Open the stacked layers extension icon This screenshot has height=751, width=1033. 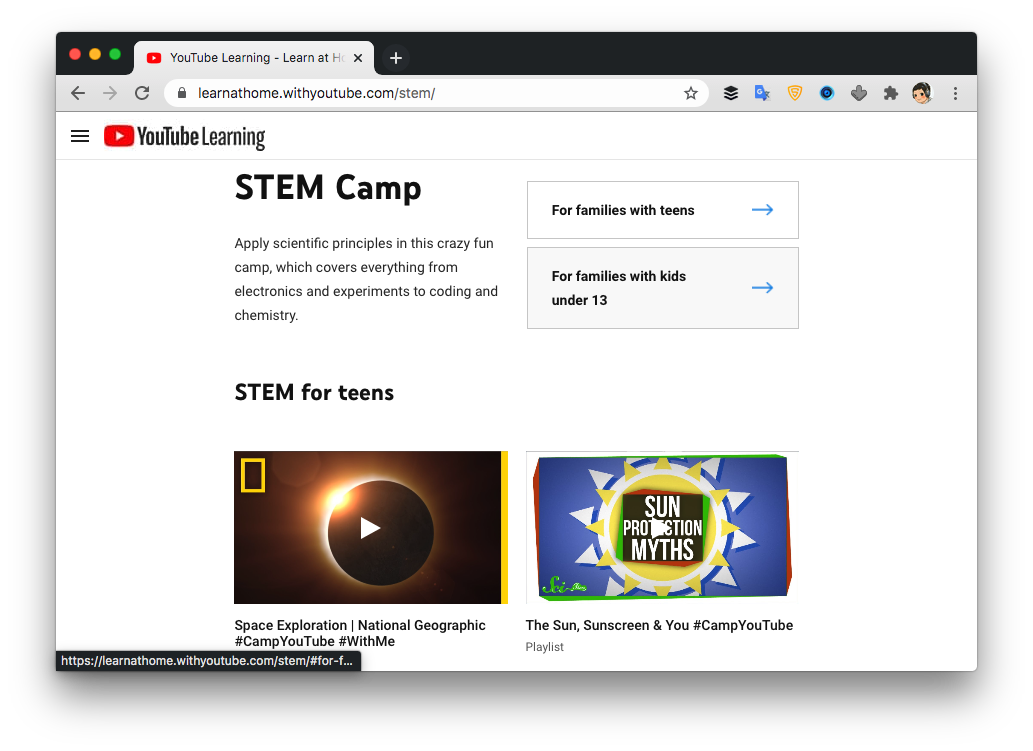[731, 94]
